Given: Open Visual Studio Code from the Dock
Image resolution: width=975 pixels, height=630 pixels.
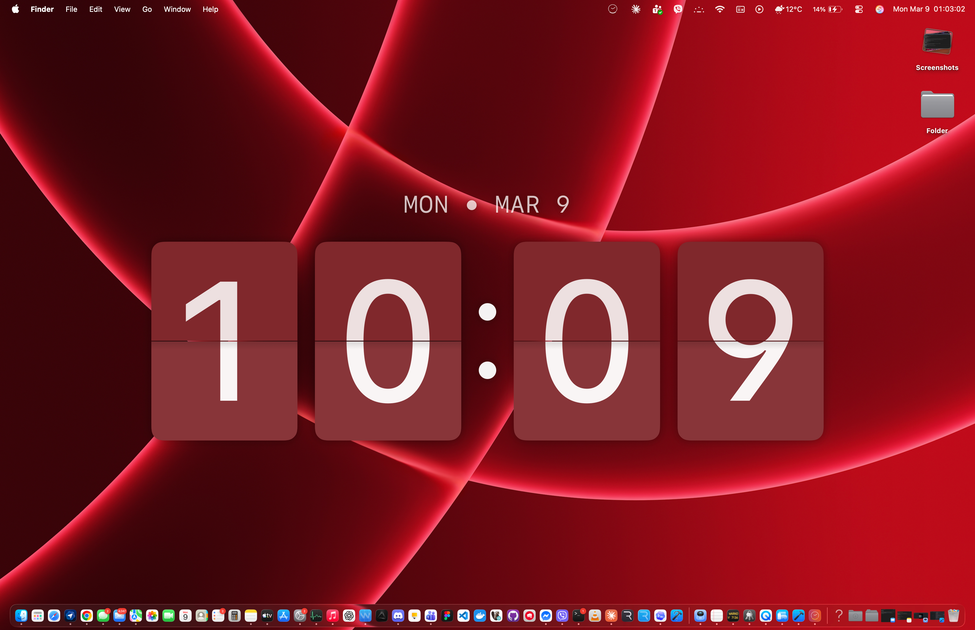Looking at the screenshot, I should [x=463, y=616].
